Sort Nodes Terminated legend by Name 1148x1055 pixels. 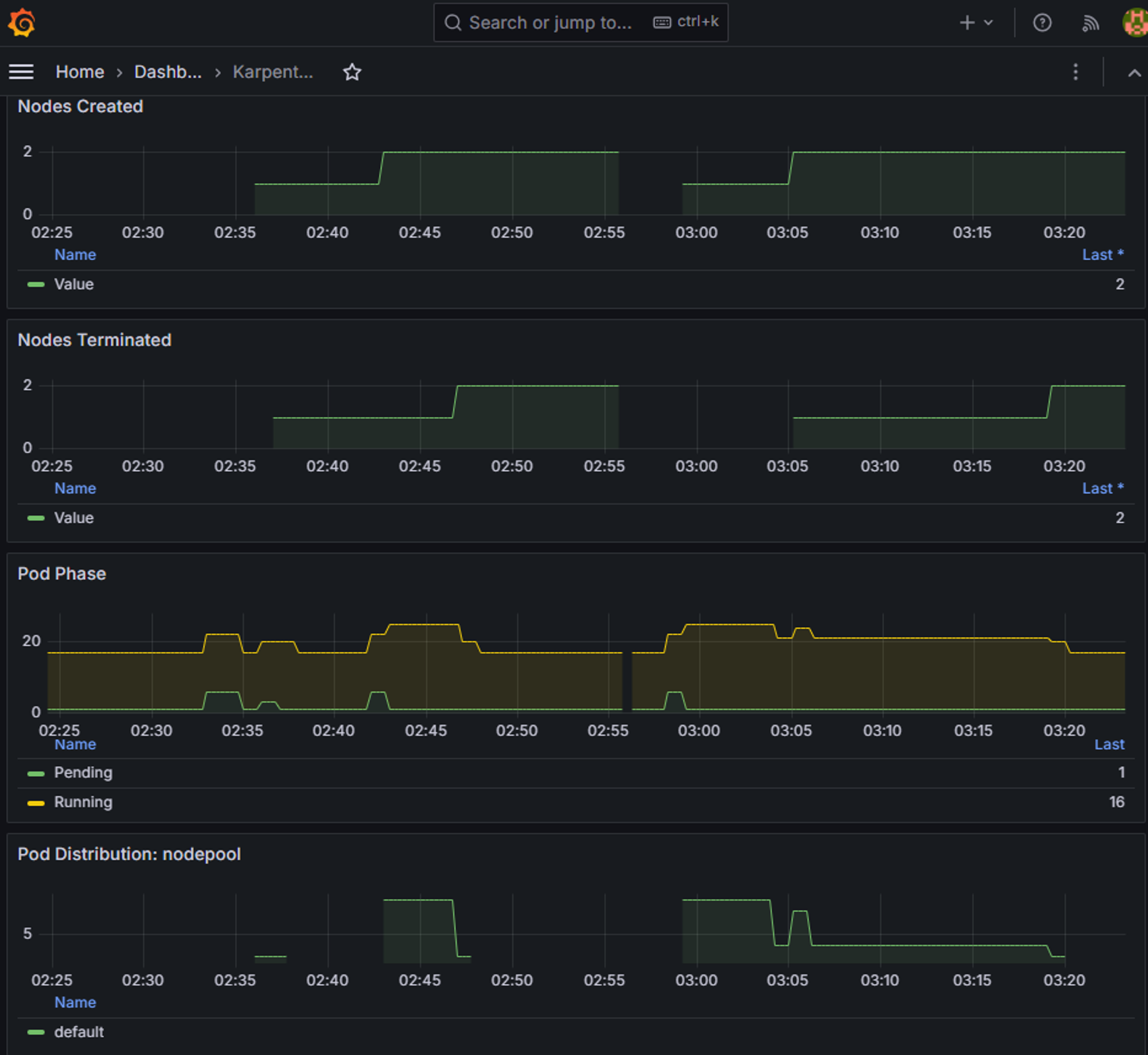pos(75,489)
